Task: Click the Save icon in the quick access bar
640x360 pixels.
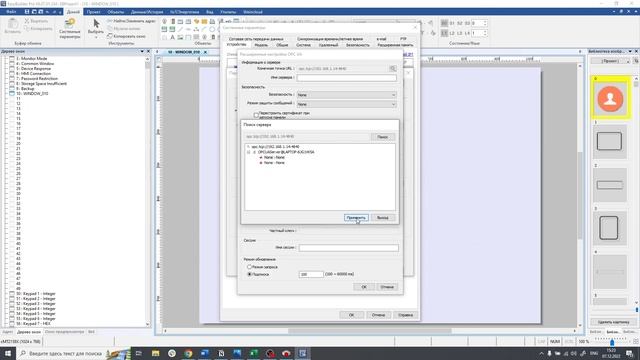Action: pyautogui.click(x=27, y=12)
